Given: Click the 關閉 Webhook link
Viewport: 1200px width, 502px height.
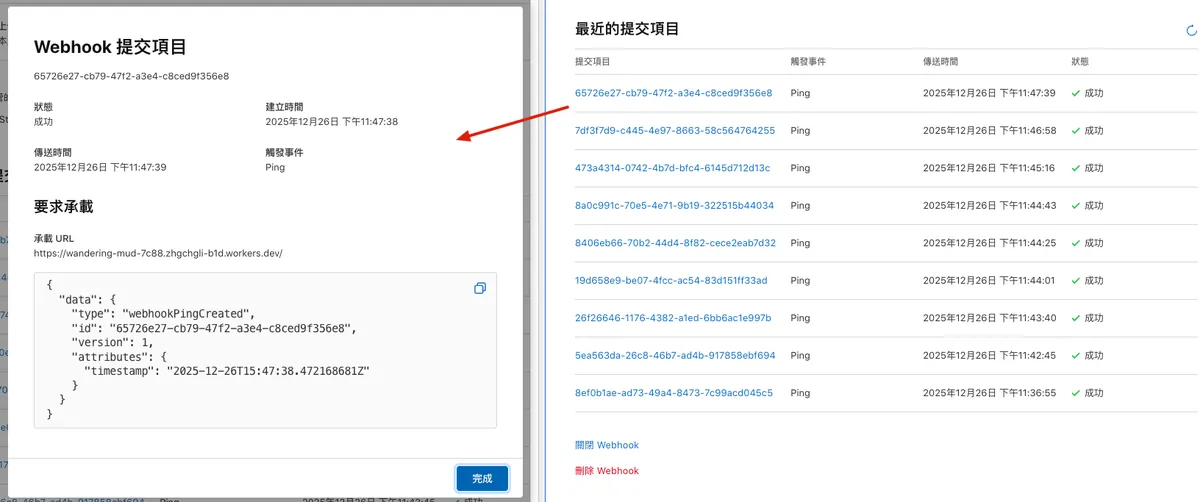Looking at the screenshot, I should pos(606,445).
